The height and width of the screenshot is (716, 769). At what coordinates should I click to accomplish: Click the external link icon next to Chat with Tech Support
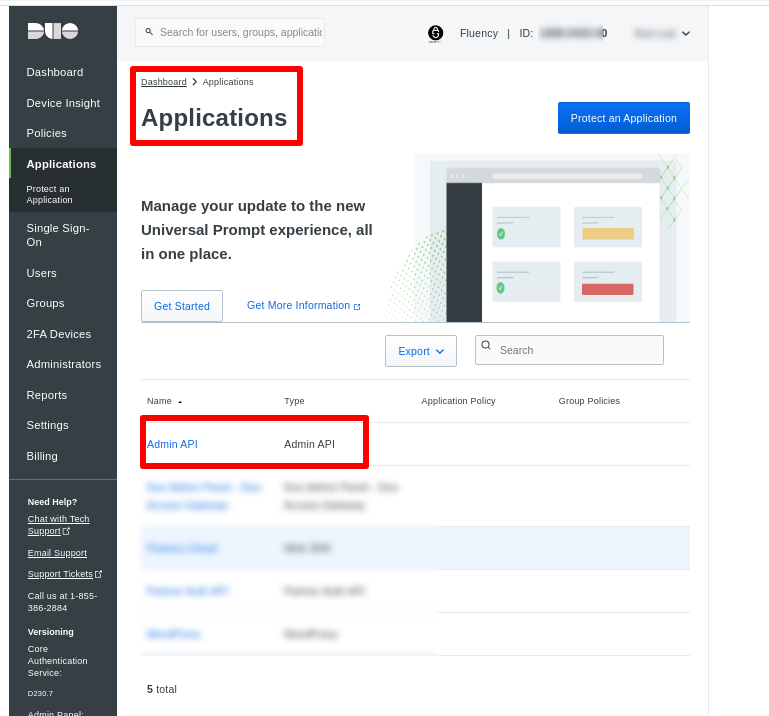[66, 531]
